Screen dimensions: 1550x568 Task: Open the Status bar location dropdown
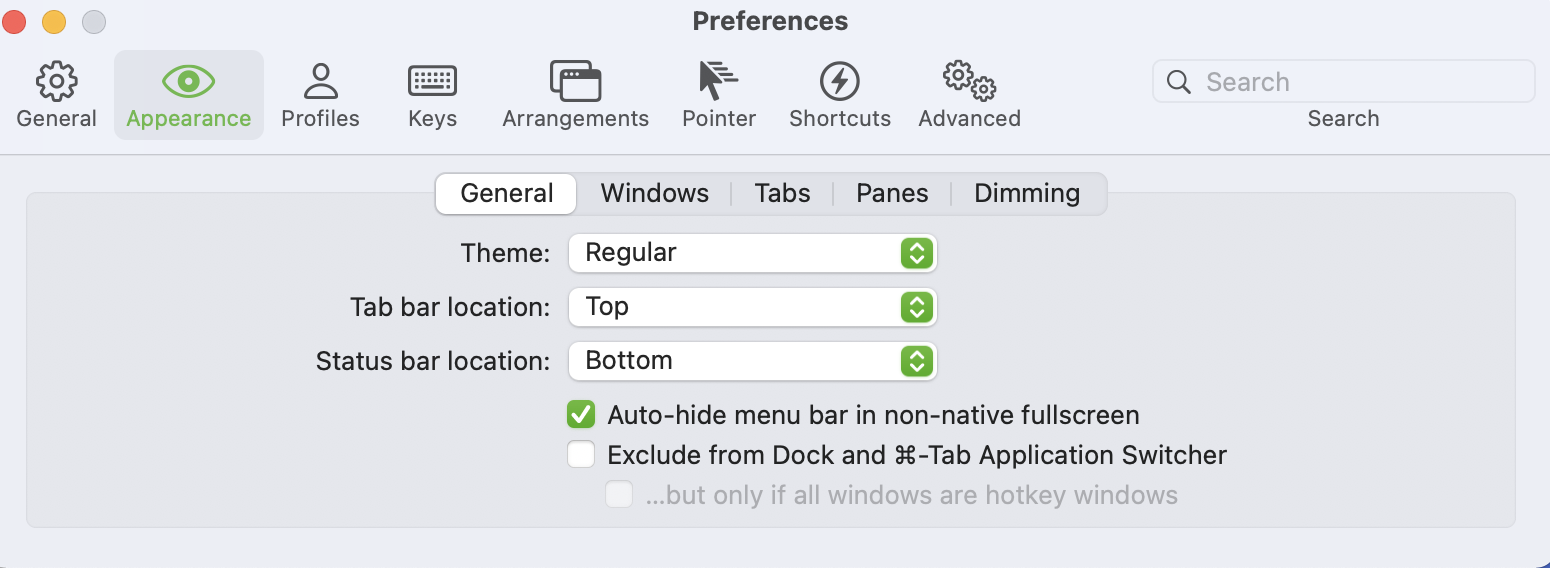[752, 361]
